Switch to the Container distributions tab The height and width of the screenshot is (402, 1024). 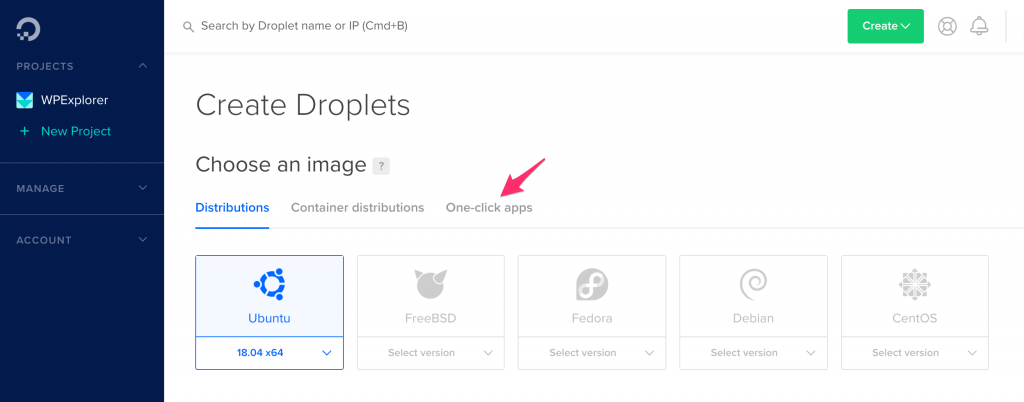(x=357, y=208)
